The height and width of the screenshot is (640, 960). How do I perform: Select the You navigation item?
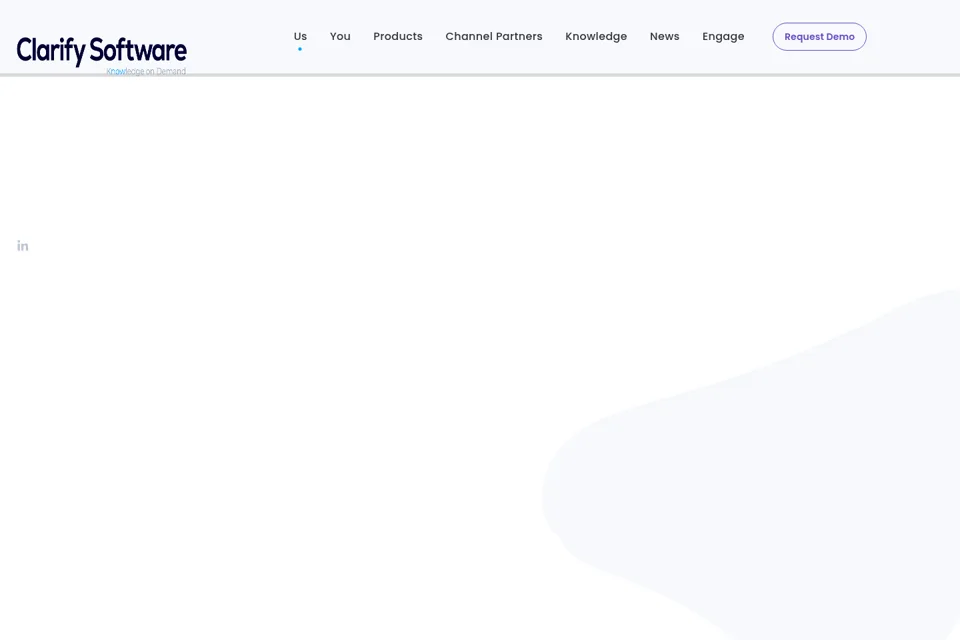pyautogui.click(x=340, y=36)
